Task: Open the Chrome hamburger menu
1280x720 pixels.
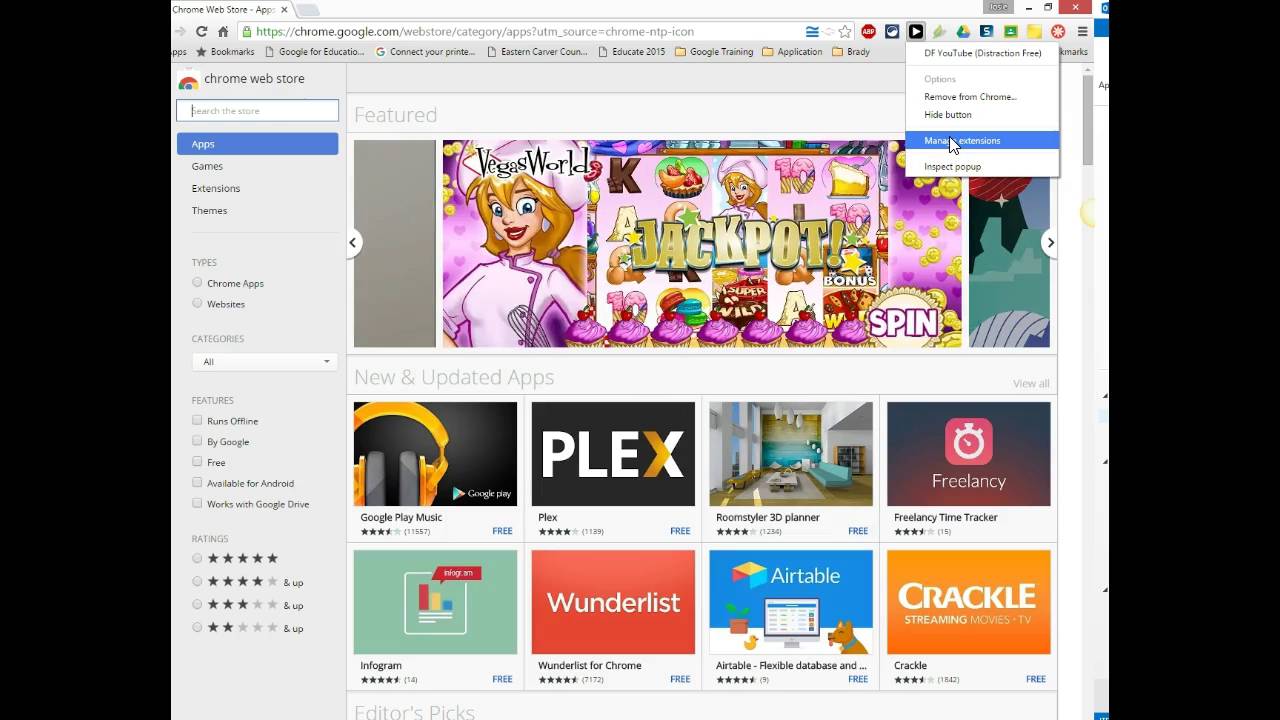Action: (1082, 31)
